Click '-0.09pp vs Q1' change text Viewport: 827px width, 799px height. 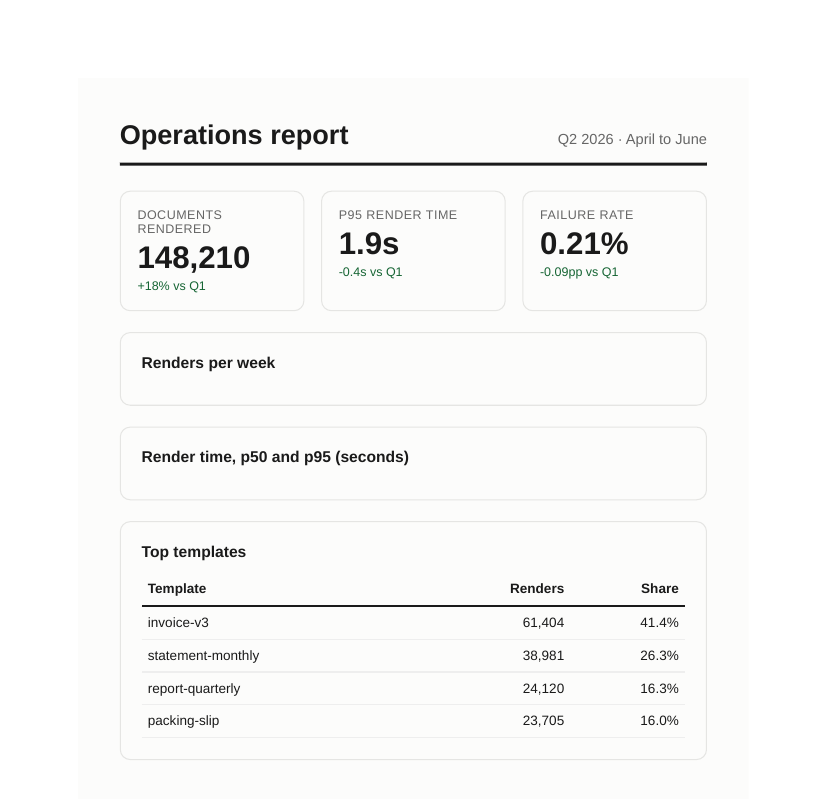(x=579, y=272)
